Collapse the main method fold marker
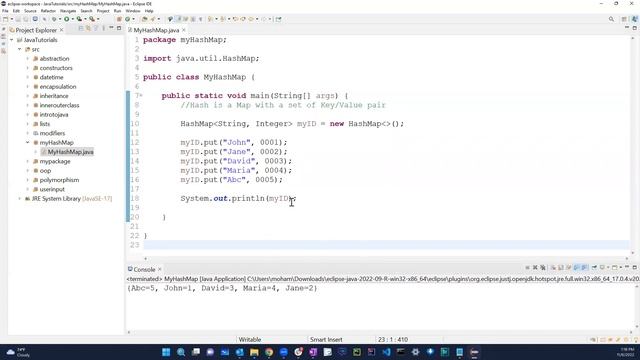The image size is (640, 360). point(141,96)
